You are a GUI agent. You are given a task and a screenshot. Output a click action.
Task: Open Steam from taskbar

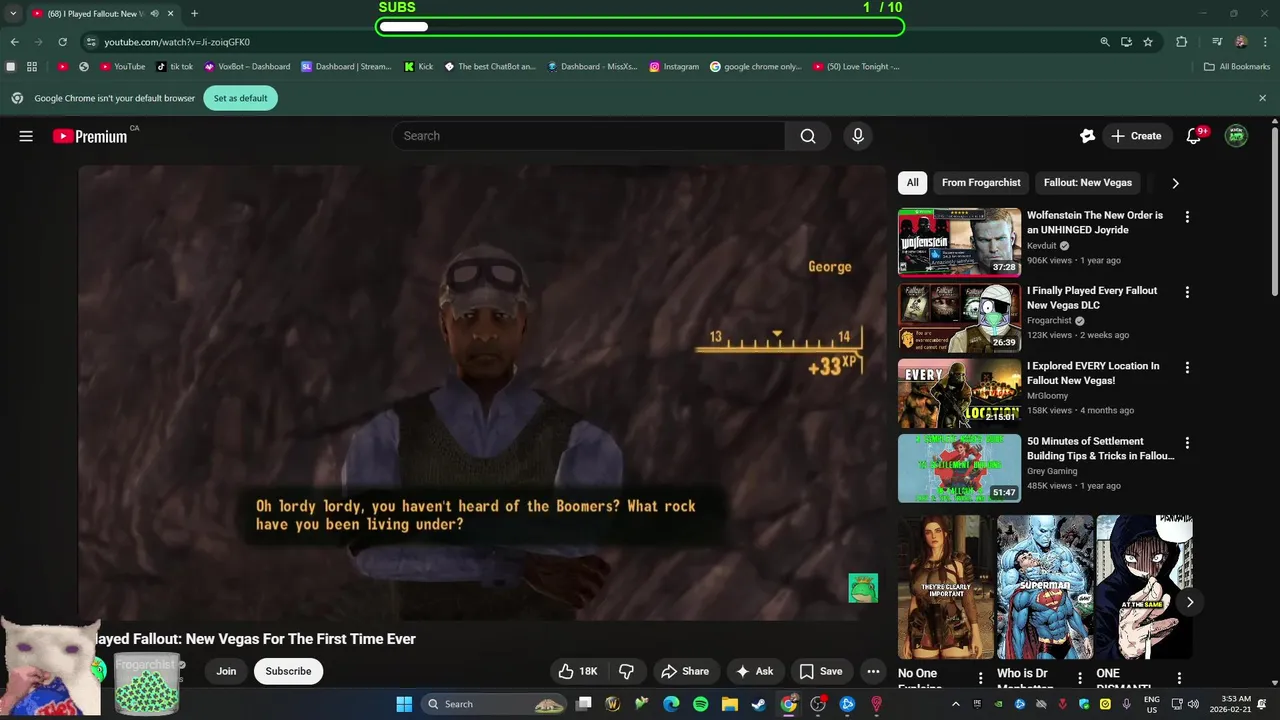pyautogui.click(x=759, y=704)
